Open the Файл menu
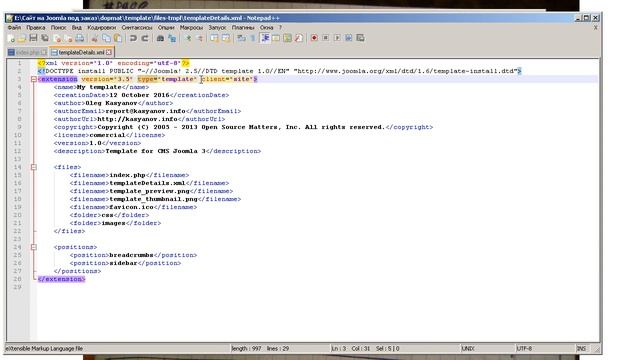This screenshot has width=640, height=360. point(14,28)
